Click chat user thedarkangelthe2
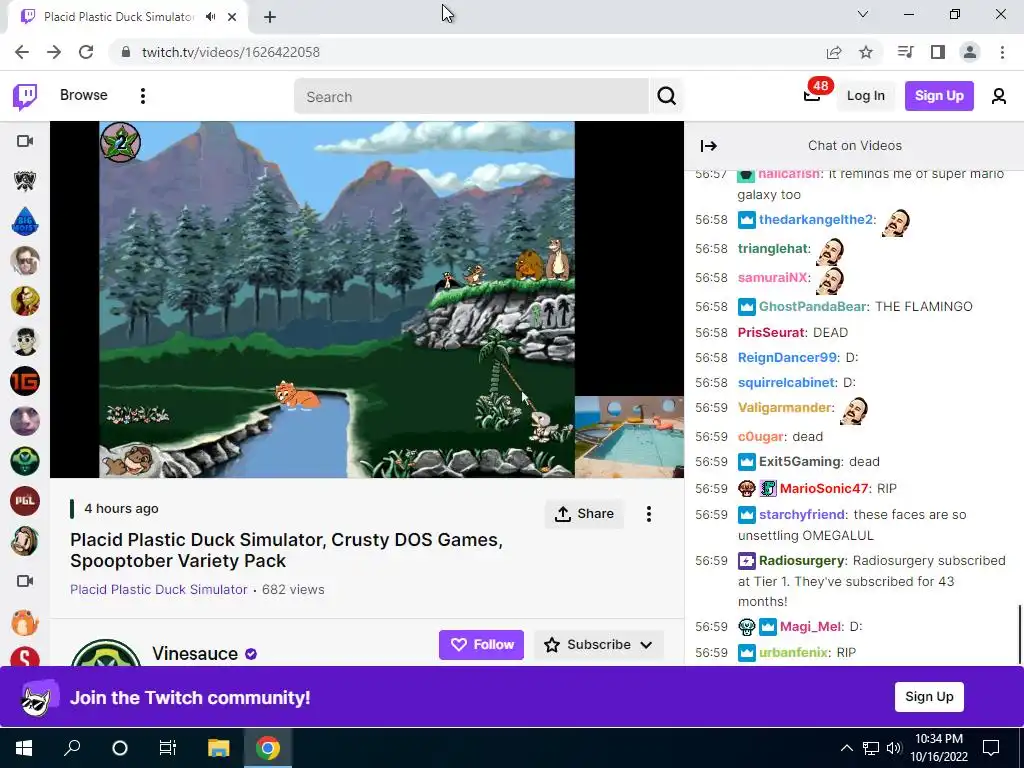Image resolution: width=1024 pixels, height=768 pixels. pyautogui.click(x=816, y=219)
